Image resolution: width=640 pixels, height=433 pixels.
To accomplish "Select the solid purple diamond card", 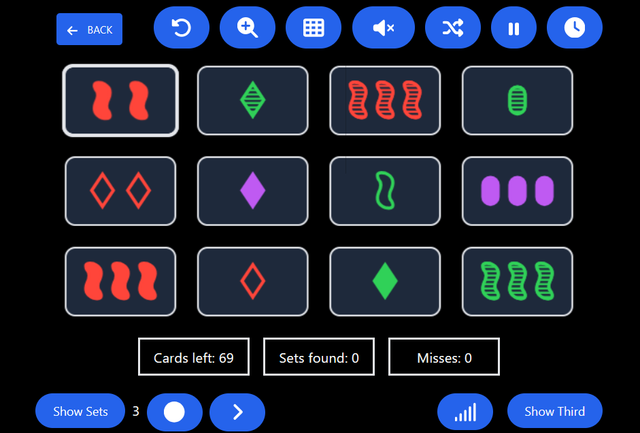I will tap(253, 191).
